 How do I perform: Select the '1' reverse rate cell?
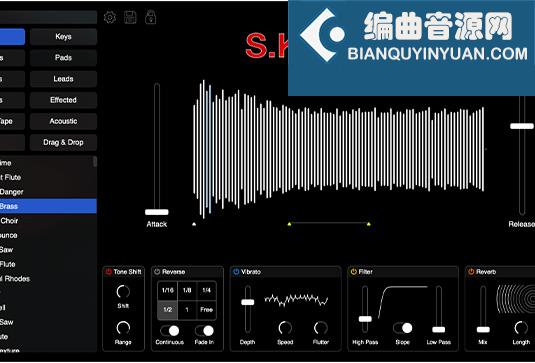point(187,310)
